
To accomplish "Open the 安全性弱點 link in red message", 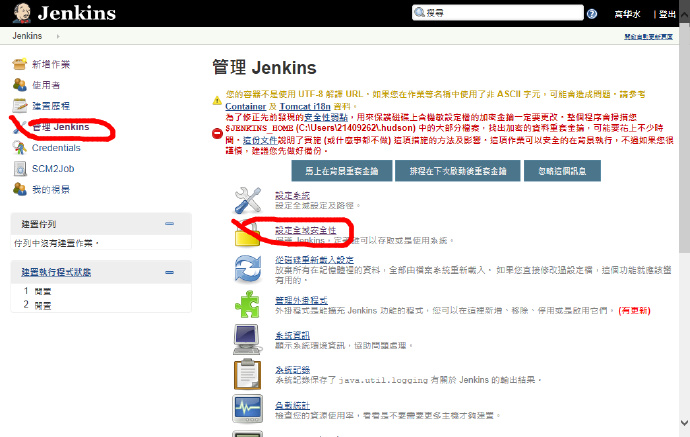I will (326, 118).
